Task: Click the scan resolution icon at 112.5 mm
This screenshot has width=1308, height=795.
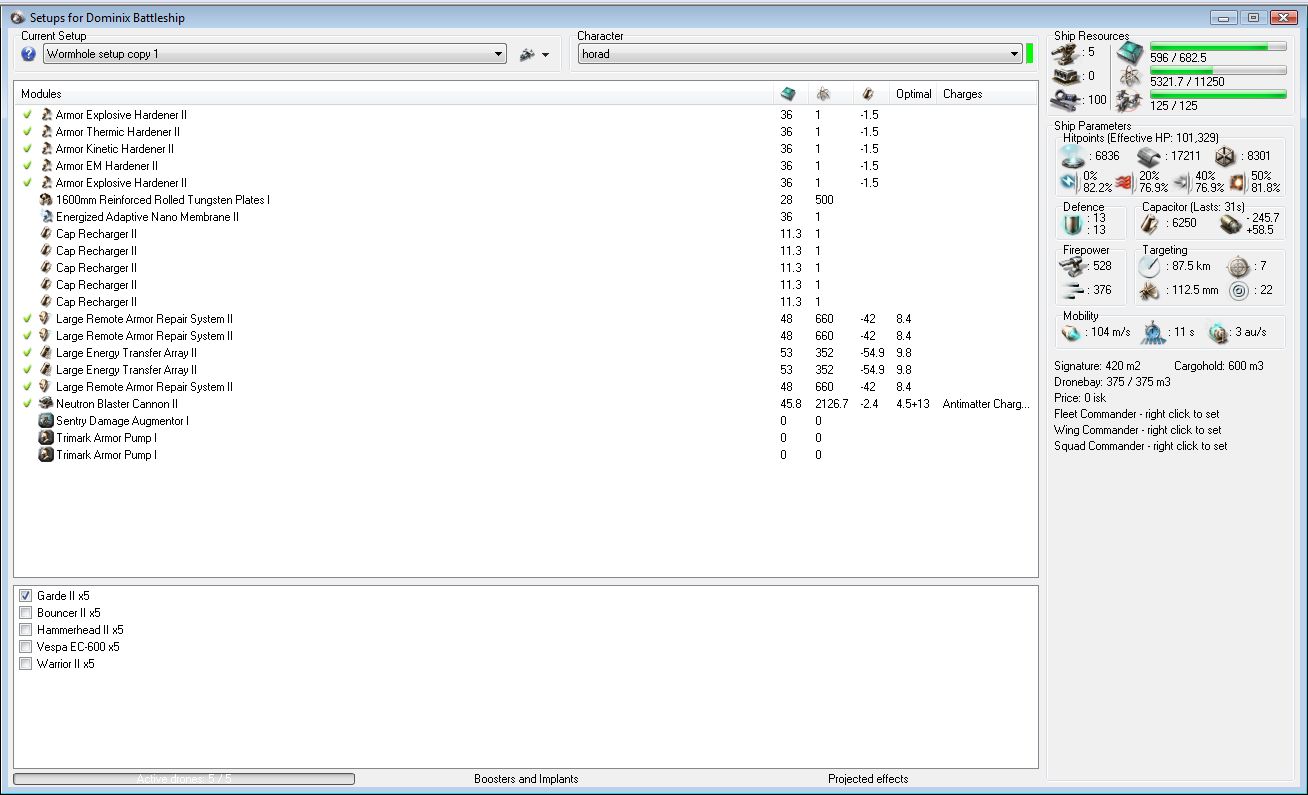Action: point(1150,291)
